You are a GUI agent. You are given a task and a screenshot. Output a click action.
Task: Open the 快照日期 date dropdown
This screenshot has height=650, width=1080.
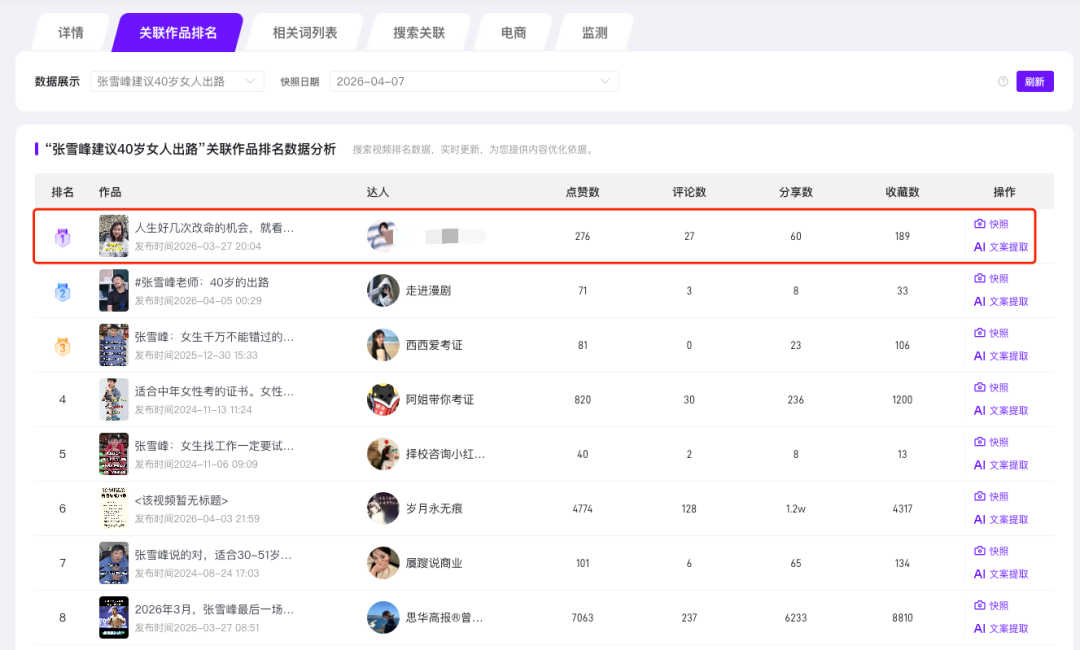[x=473, y=82]
